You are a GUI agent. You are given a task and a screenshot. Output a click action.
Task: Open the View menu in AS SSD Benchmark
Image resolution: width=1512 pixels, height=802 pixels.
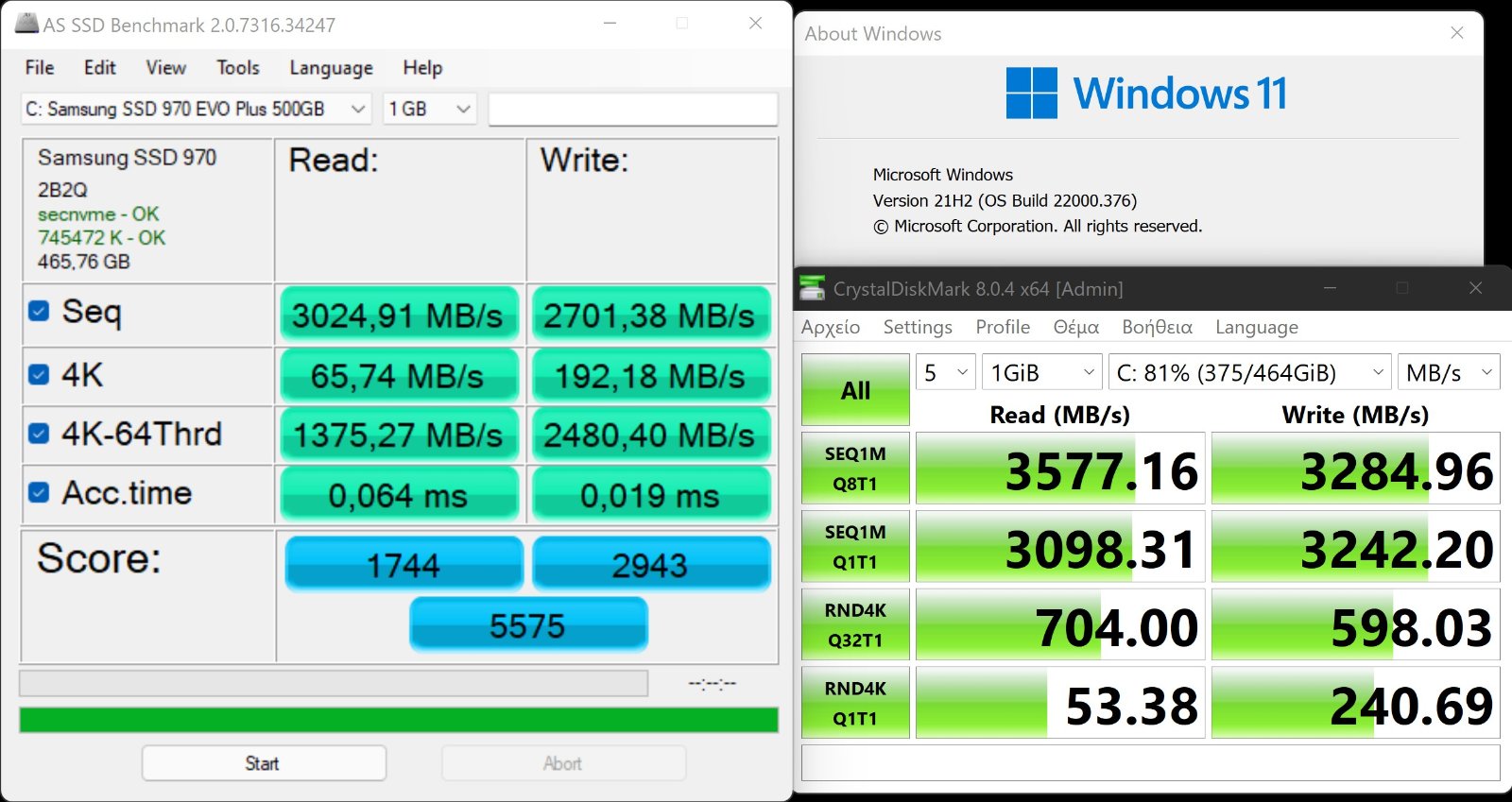click(x=165, y=68)
